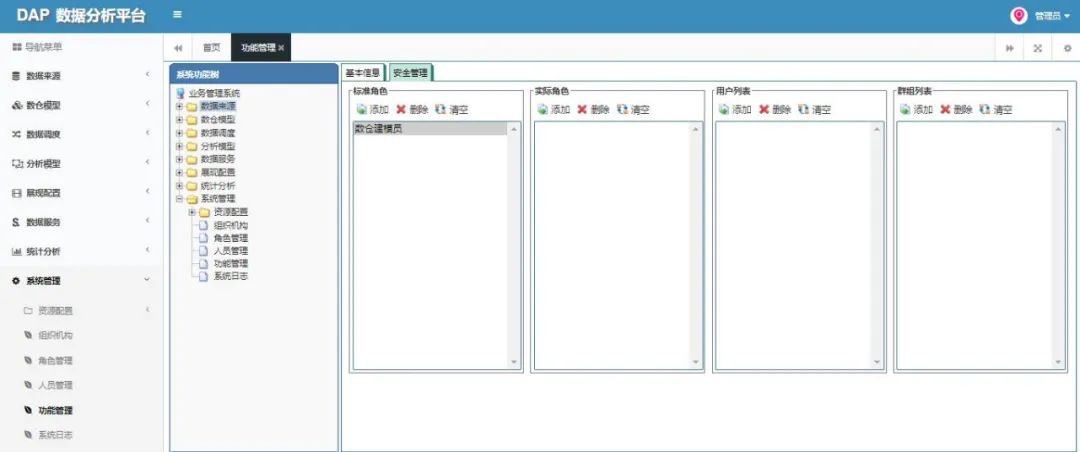Select the 展现配置 folder in the tree
This screenshot has height=452, width=1080.
[218, 172]
